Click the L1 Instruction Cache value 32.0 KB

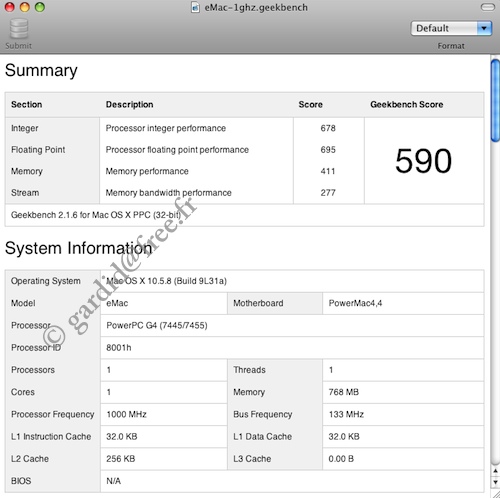122,436
